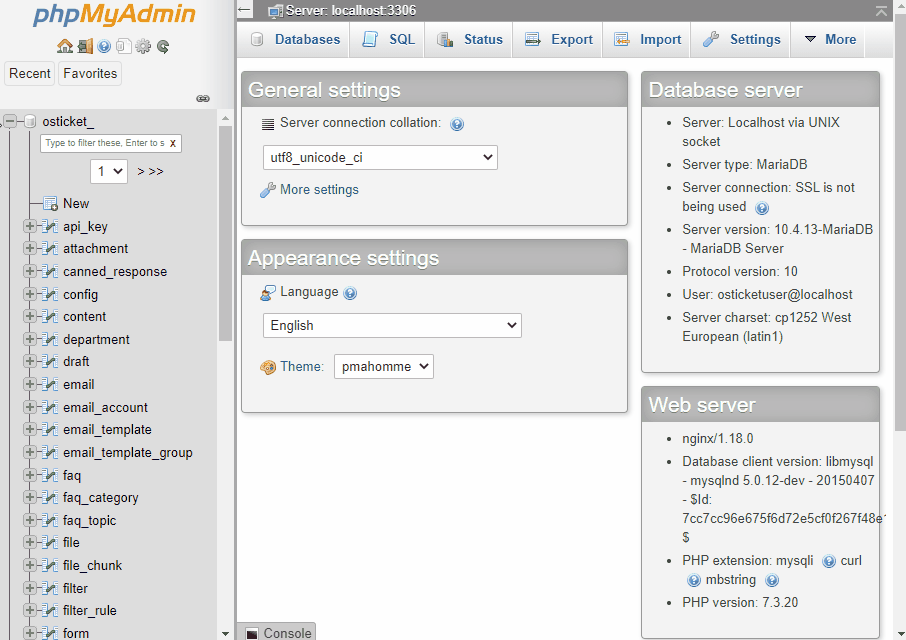Click the Recent tables button
Viewport: 906px width, 640px height.
pyautogui.click(x=29, y=73)
